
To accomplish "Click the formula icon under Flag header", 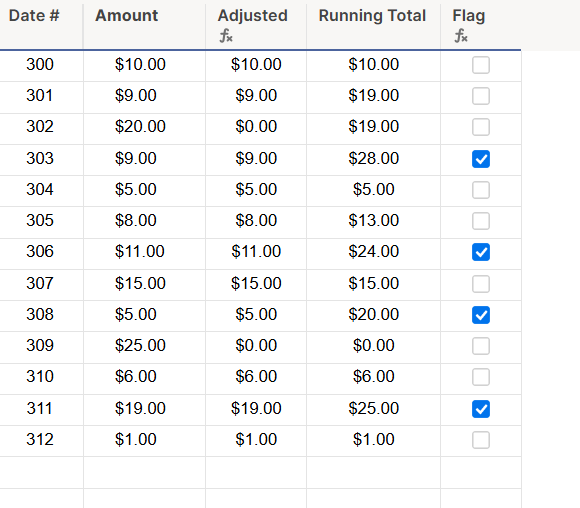I will [x=461, y=36].
